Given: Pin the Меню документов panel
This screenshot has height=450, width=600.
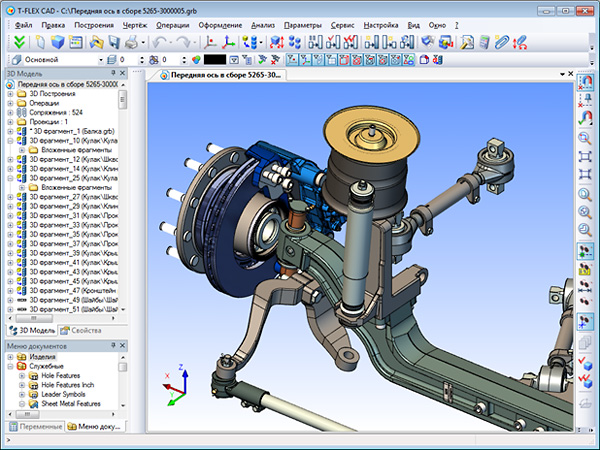Looking at the screenshot, I should tap(113, 346).
